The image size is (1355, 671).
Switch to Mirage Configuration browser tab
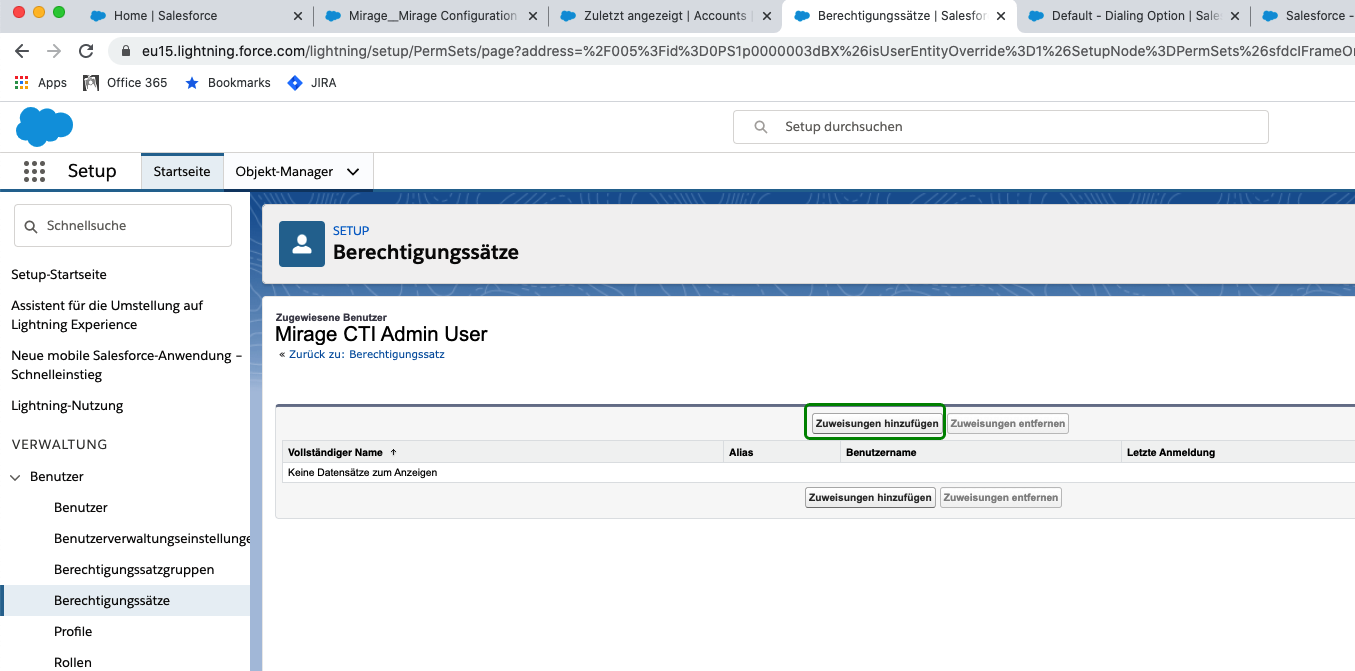pyautogui.click(x=433, y=16)
